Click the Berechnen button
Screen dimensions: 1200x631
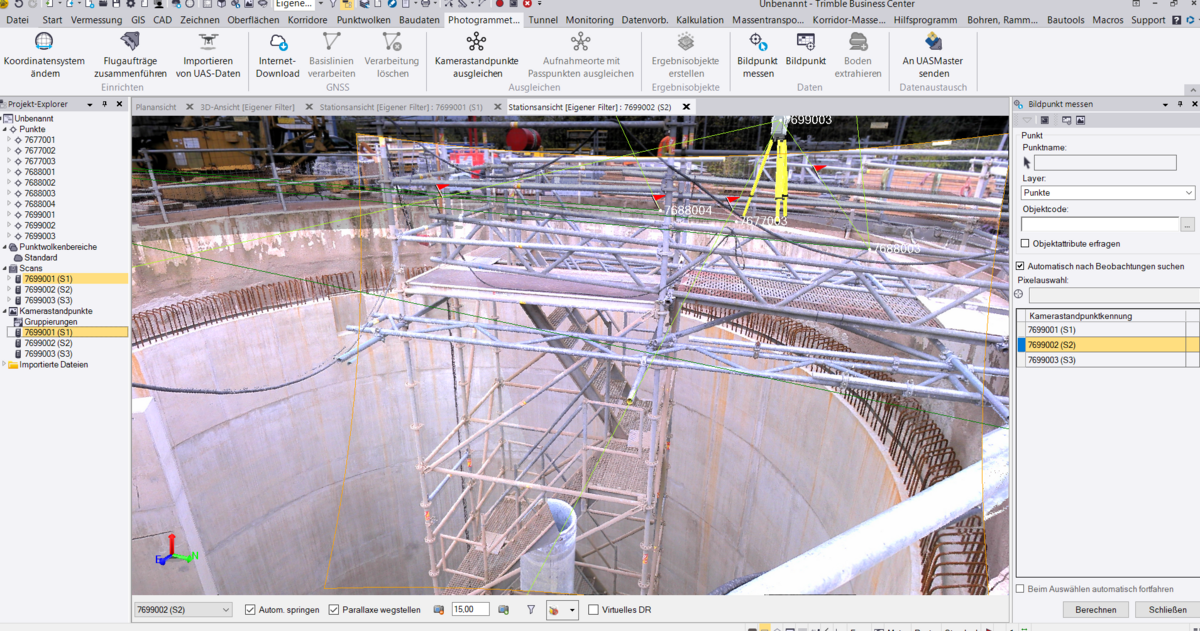coord(1096,609)
